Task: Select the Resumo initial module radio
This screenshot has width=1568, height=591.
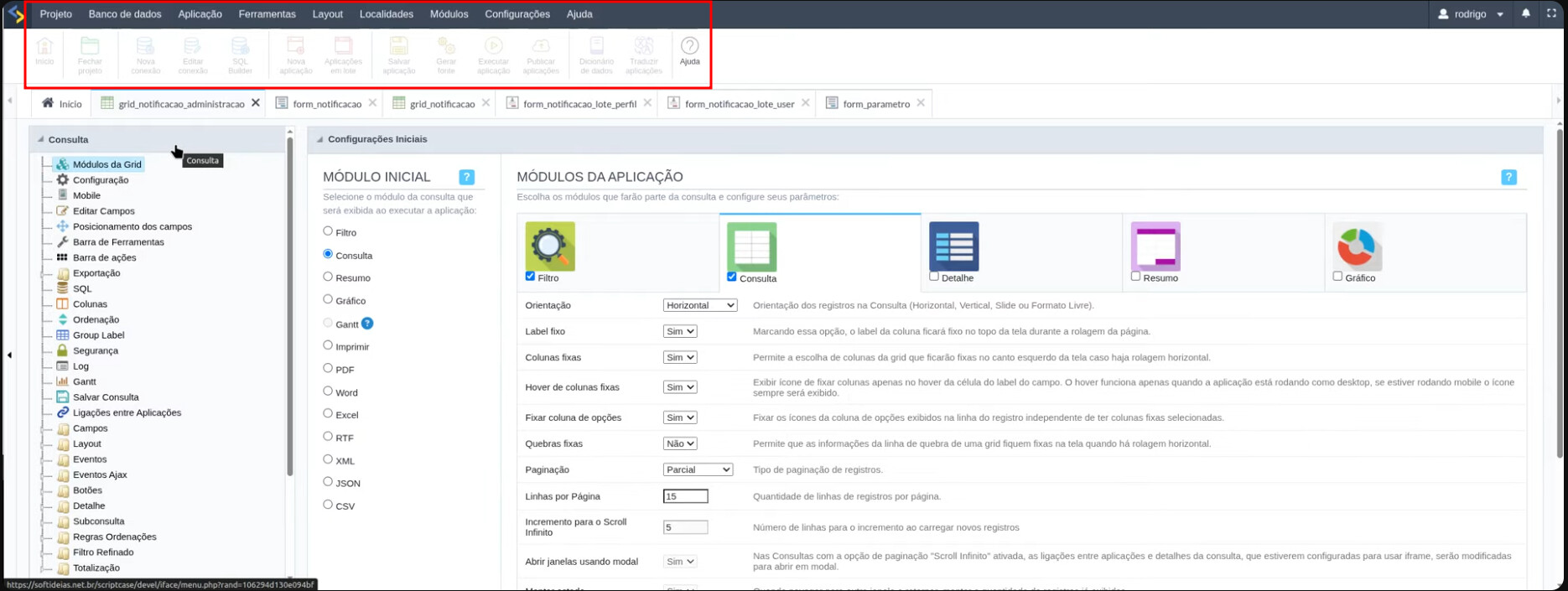Action: [328, 277]
